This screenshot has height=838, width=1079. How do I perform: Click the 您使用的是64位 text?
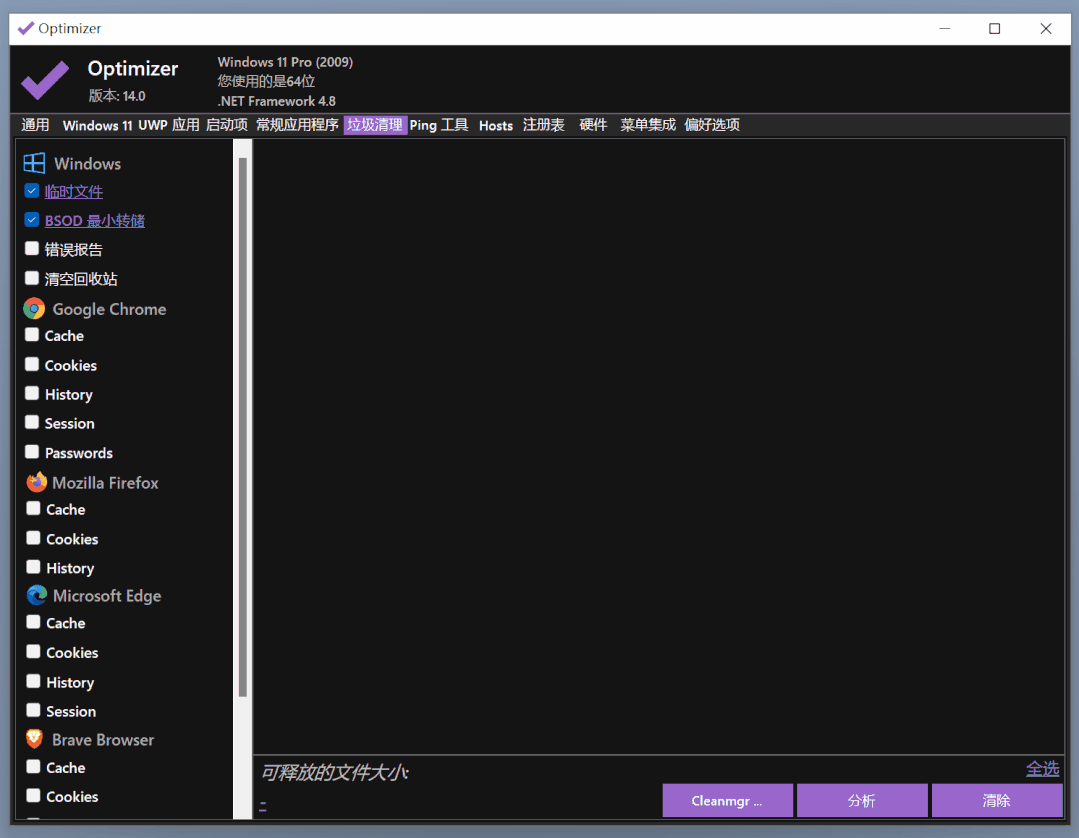tap(266, 81)
